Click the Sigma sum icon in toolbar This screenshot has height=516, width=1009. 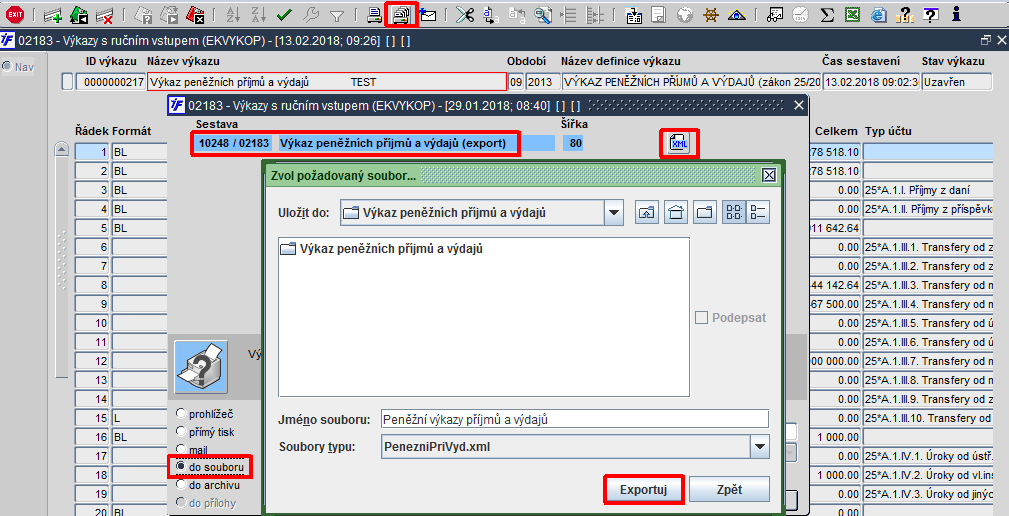click(x=828, y=14)
